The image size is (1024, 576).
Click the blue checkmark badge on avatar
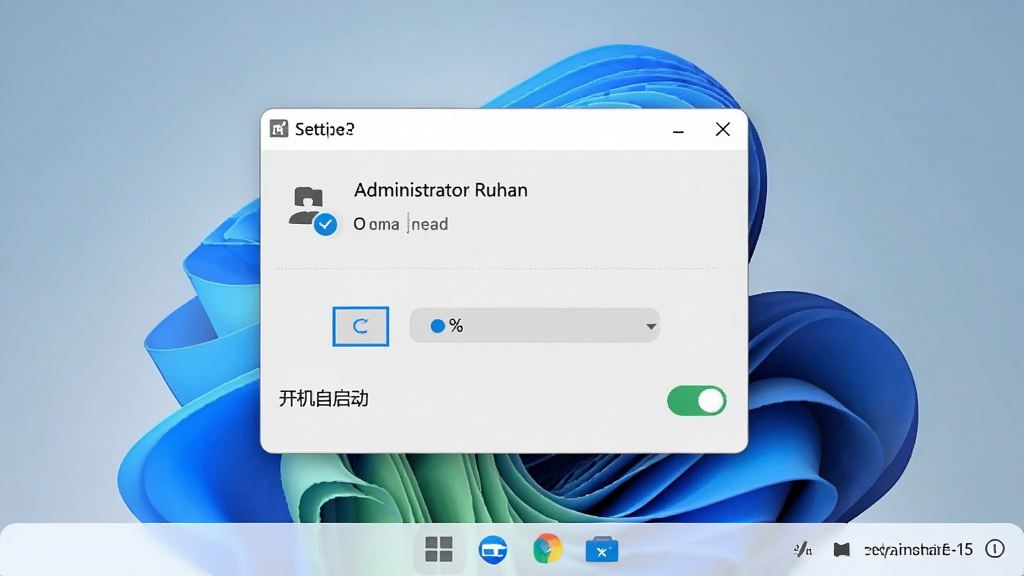(x=325, y=225)
